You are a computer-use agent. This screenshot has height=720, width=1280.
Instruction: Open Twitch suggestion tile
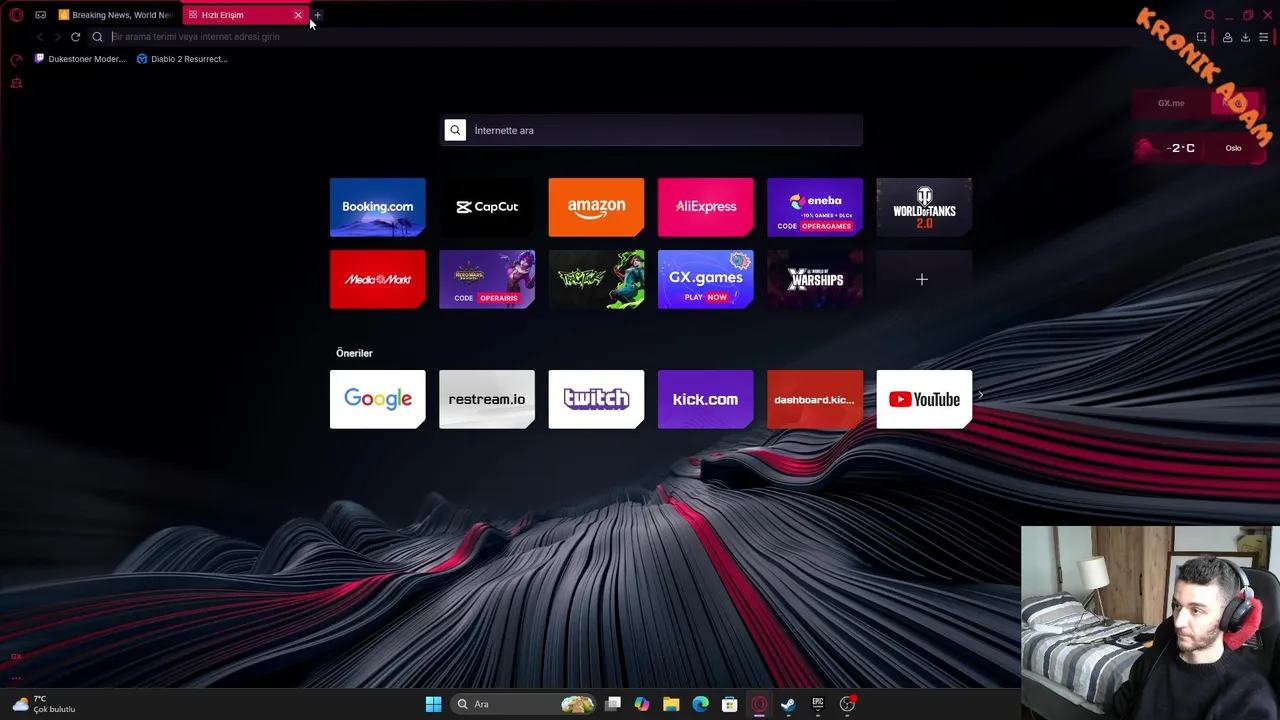coord(596,399)
